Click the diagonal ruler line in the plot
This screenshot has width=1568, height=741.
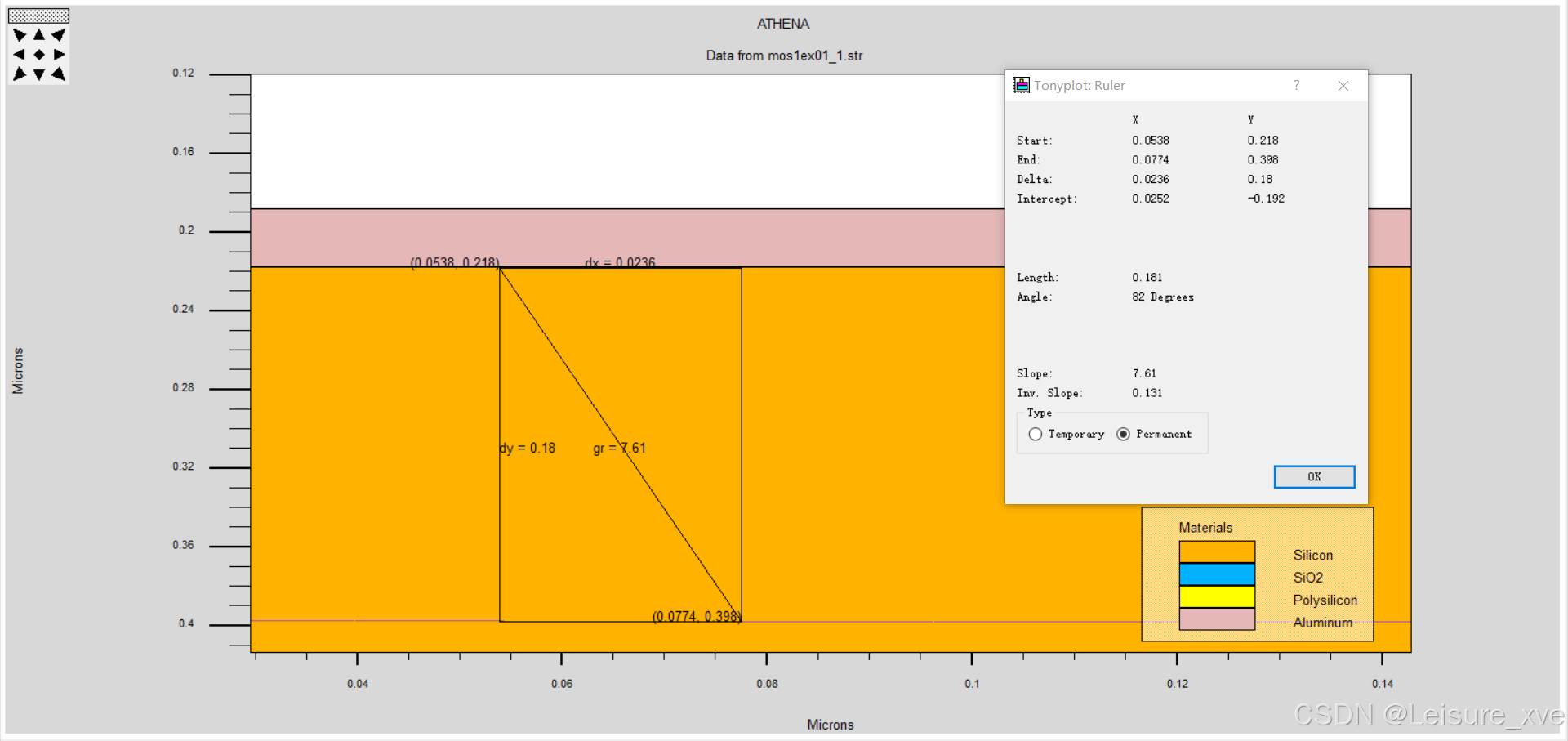[x=621, y=445]
